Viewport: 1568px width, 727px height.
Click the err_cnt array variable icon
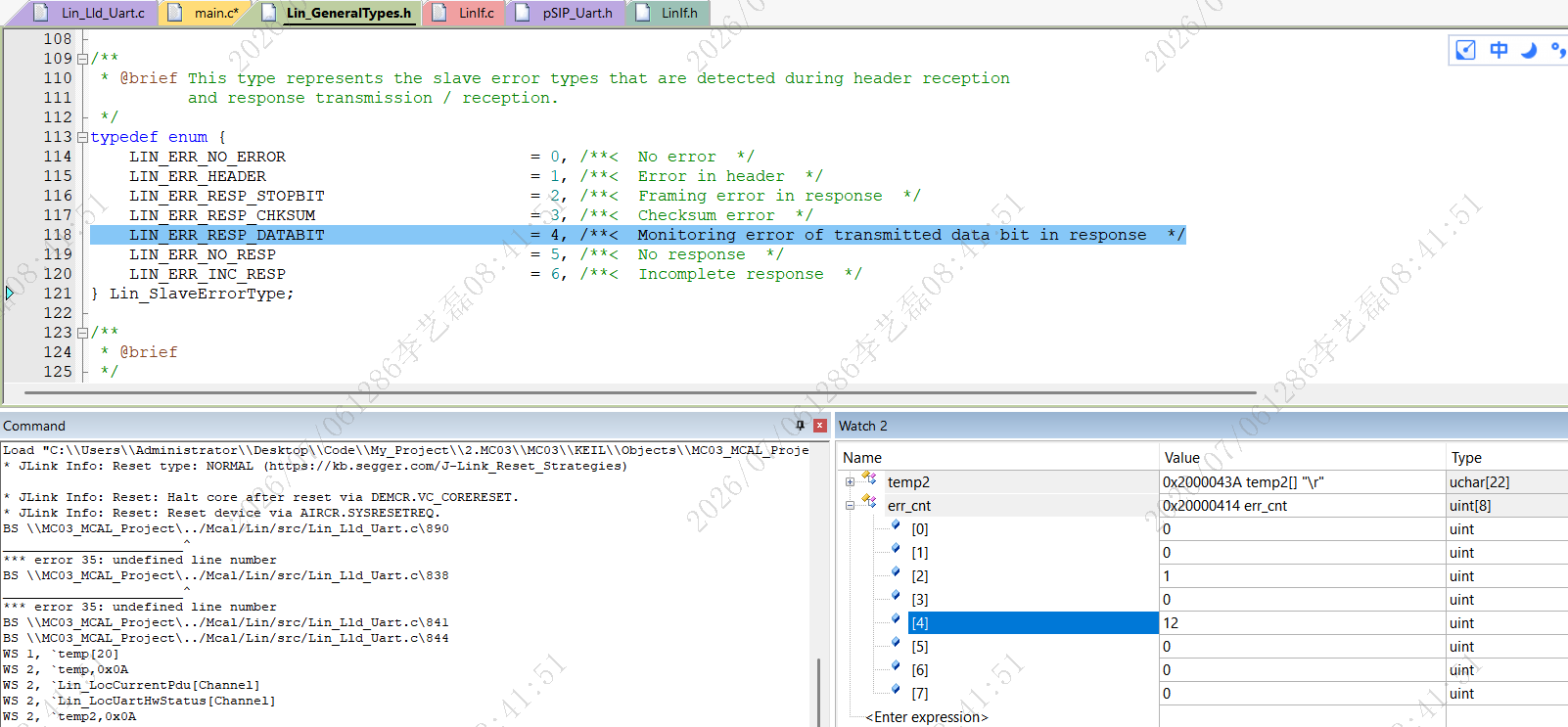pos(869,503)
